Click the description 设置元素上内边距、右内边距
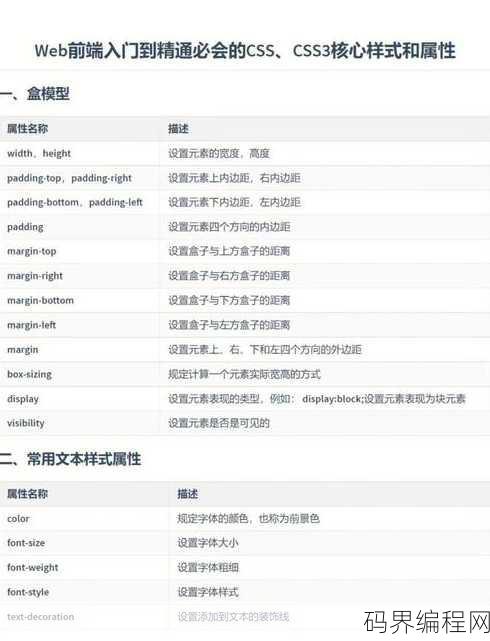The width and height of the screenshot is (490, 641). coord(234,178)
